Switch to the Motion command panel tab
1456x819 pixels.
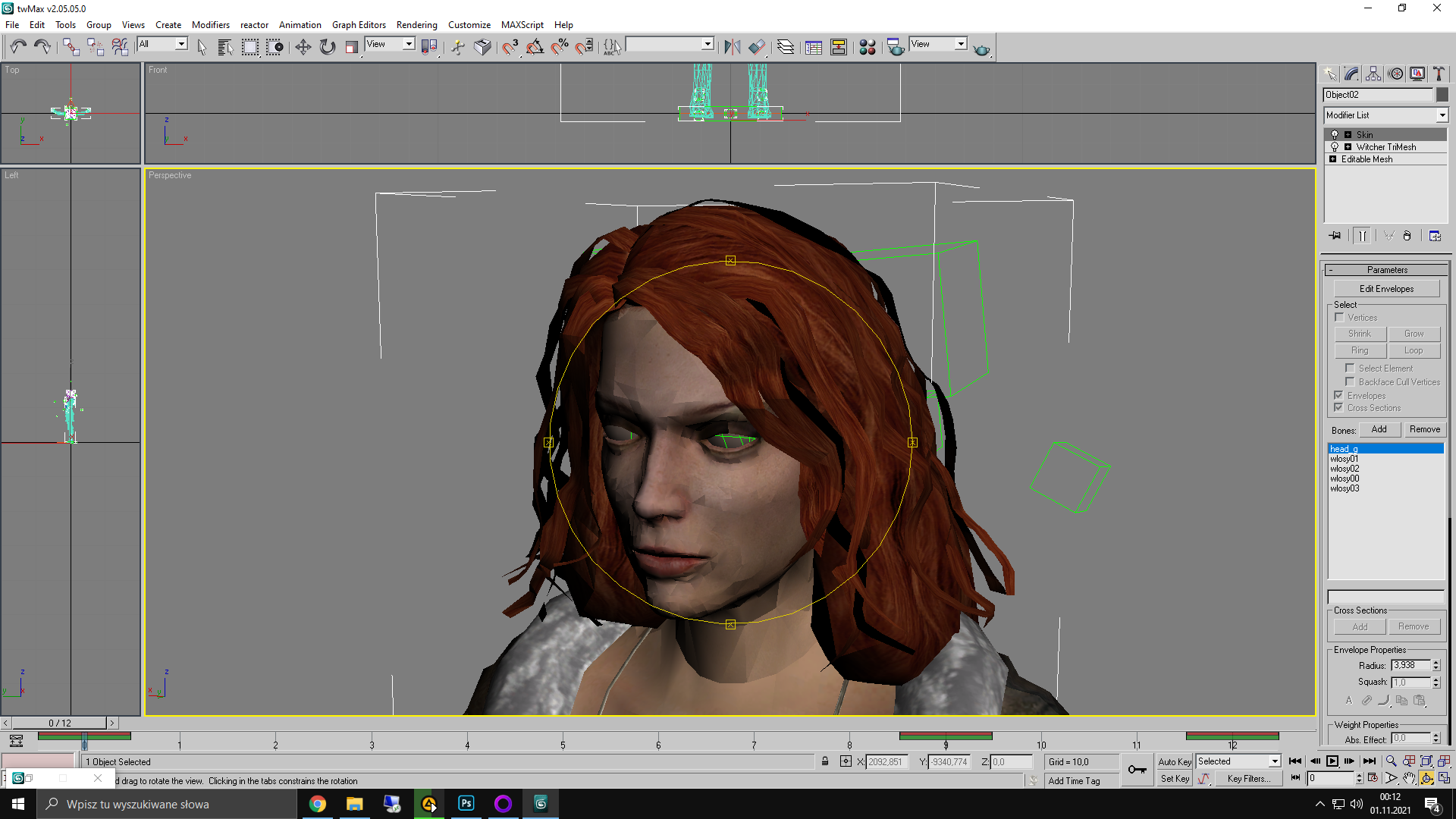[x=1395, y=74]
